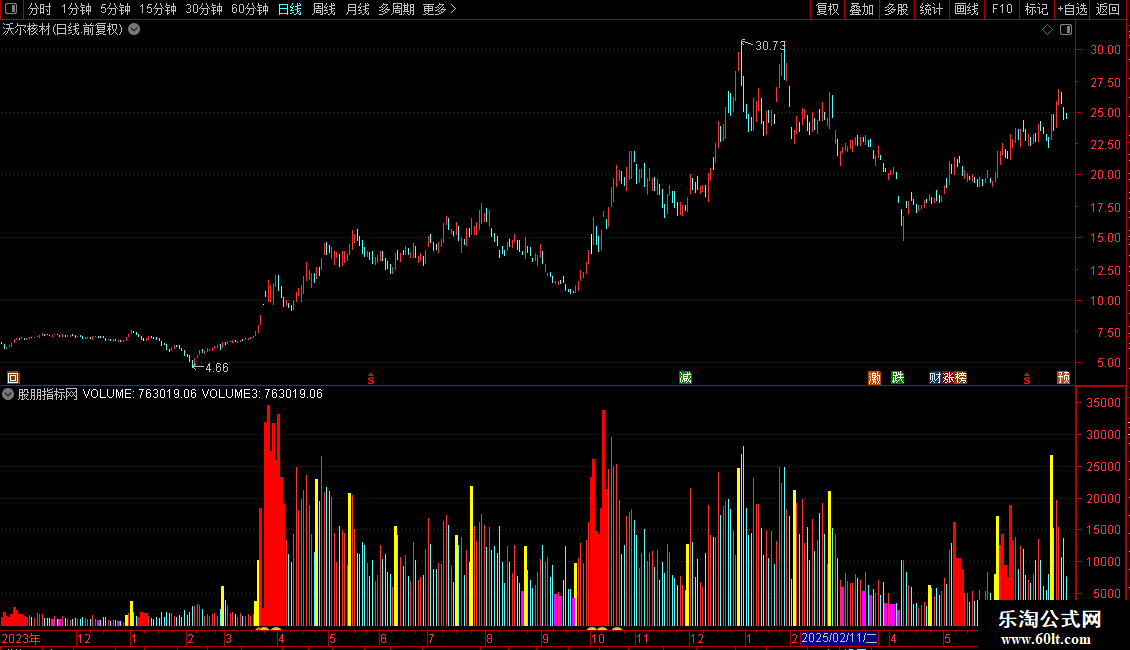Screen dimensions: 1130x650
Task: Click the 股朋指标网 indicator name
Action: point(48,394)
